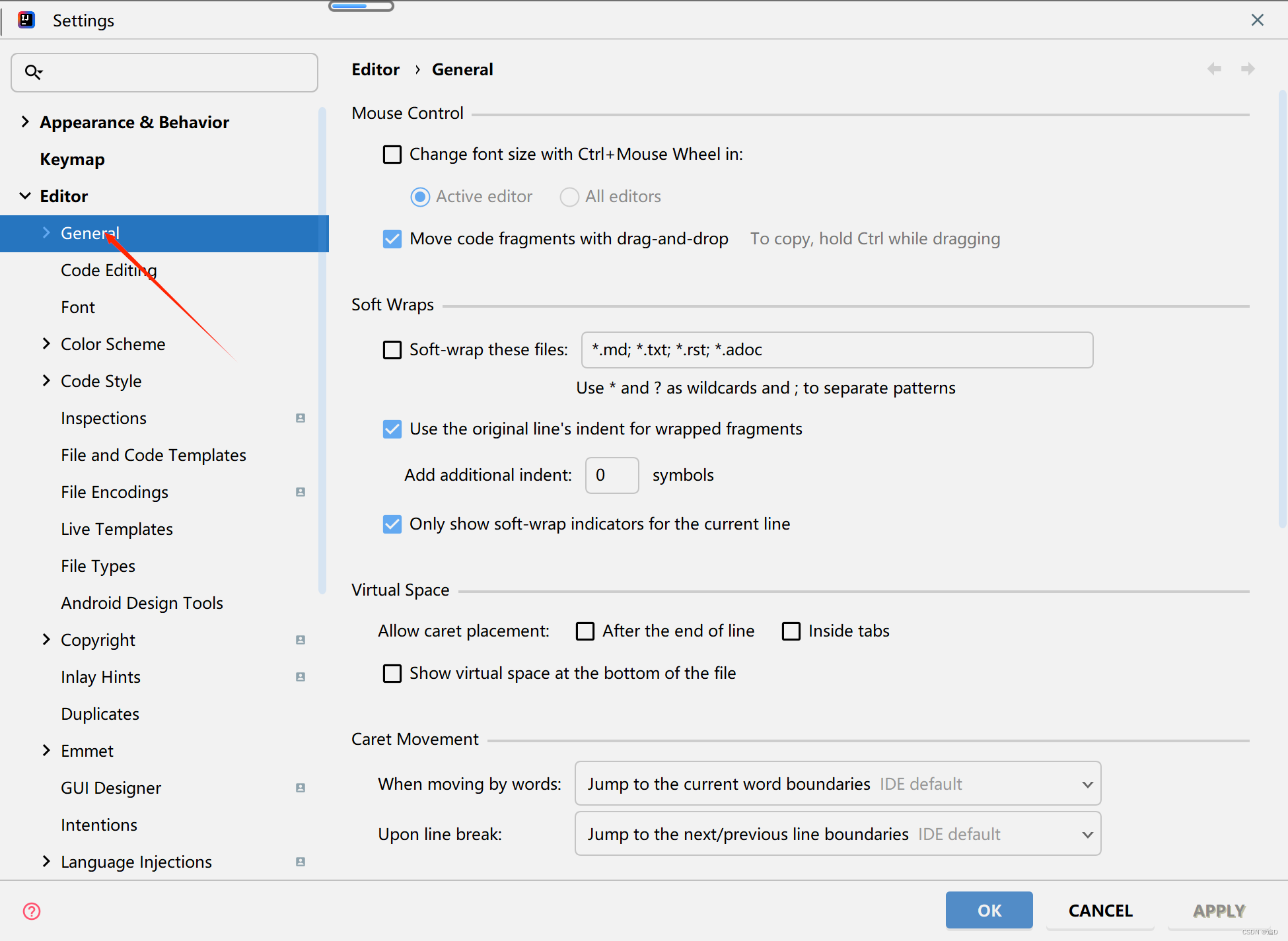The width and height of the screenshot is (1288, 941).
Task: Click project-level icon beside GUI Designer
Action: (301, 788)
